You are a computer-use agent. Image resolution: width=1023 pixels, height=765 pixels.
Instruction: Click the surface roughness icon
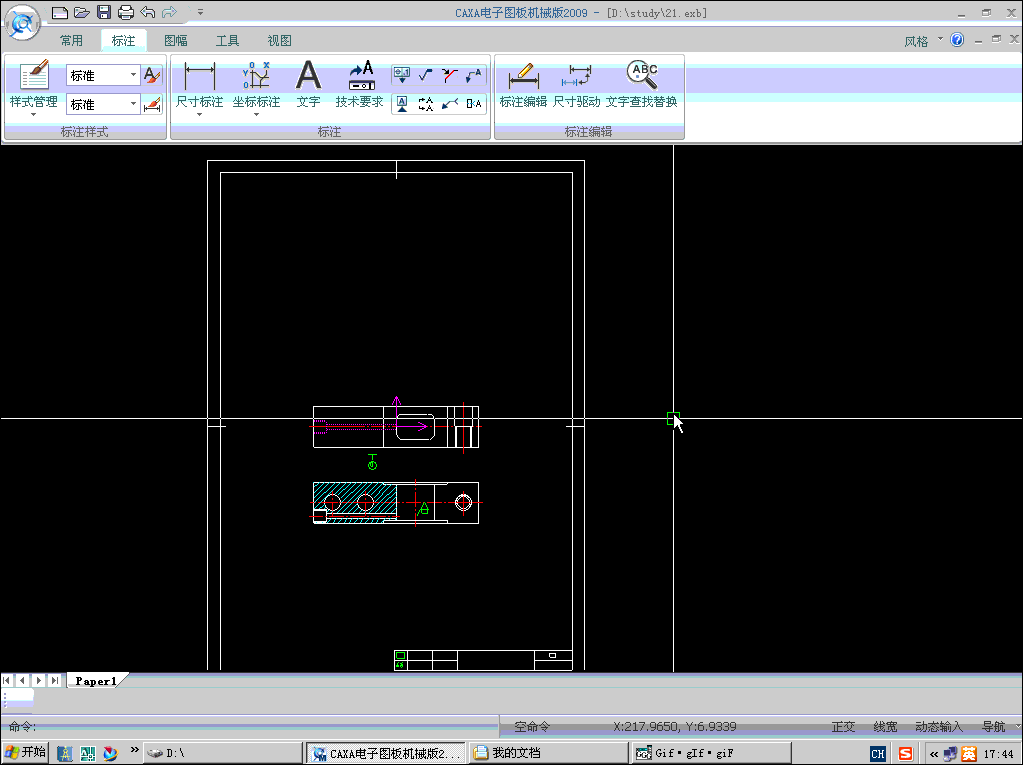[425, 75]
